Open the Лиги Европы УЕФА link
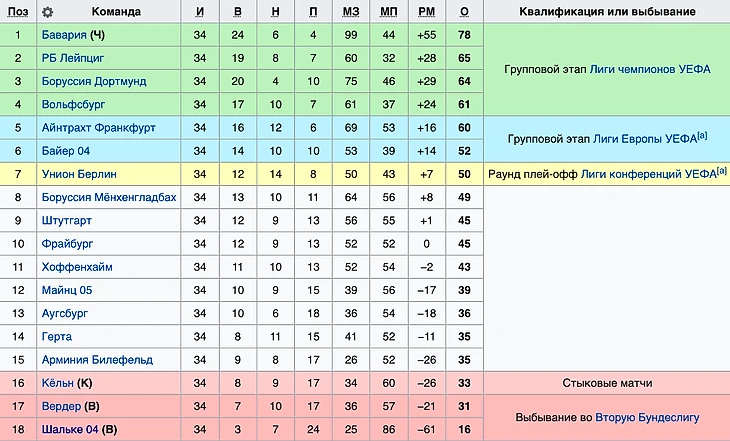 [638, 139]
